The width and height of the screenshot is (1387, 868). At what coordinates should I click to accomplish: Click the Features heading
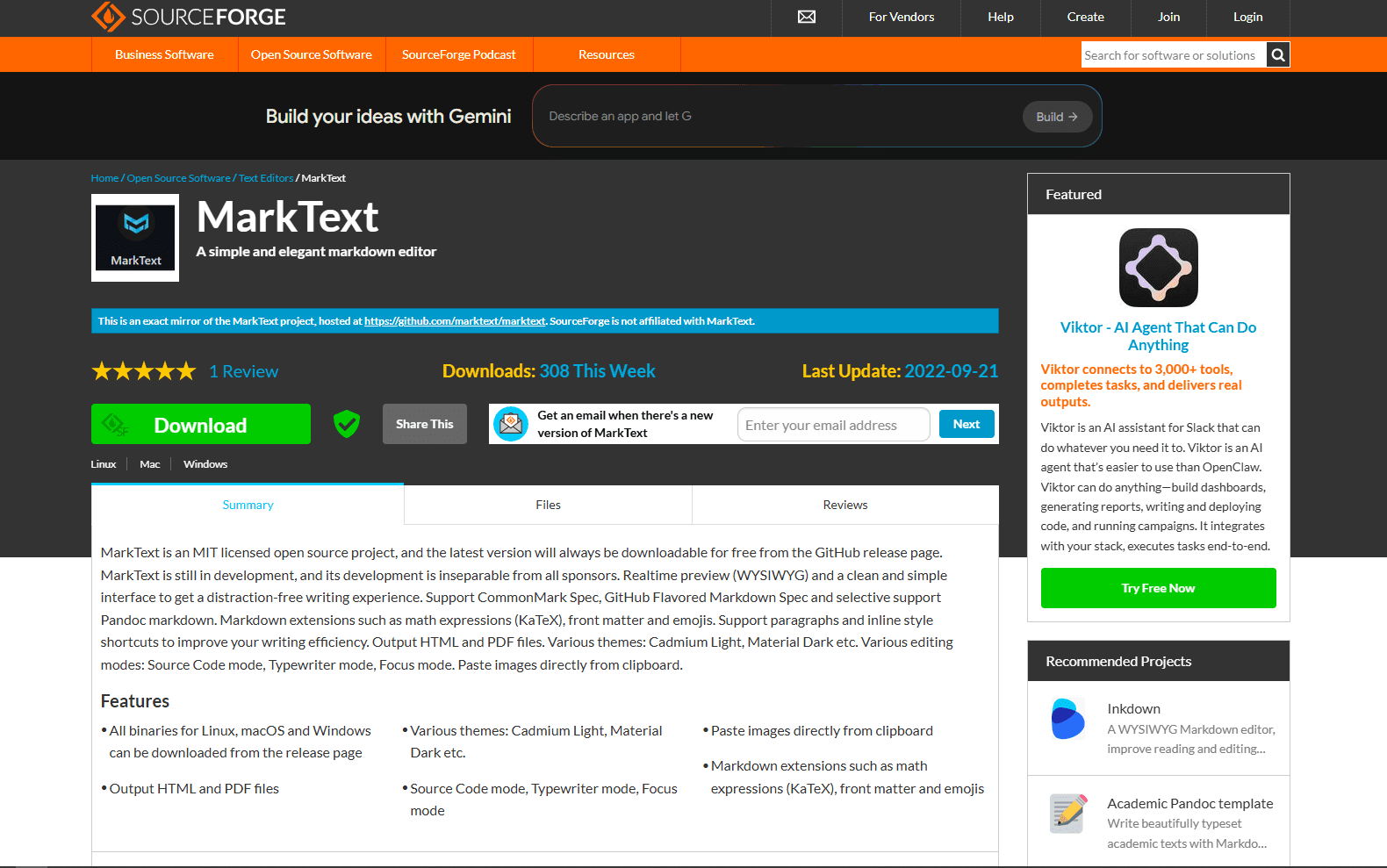(135, 701)
